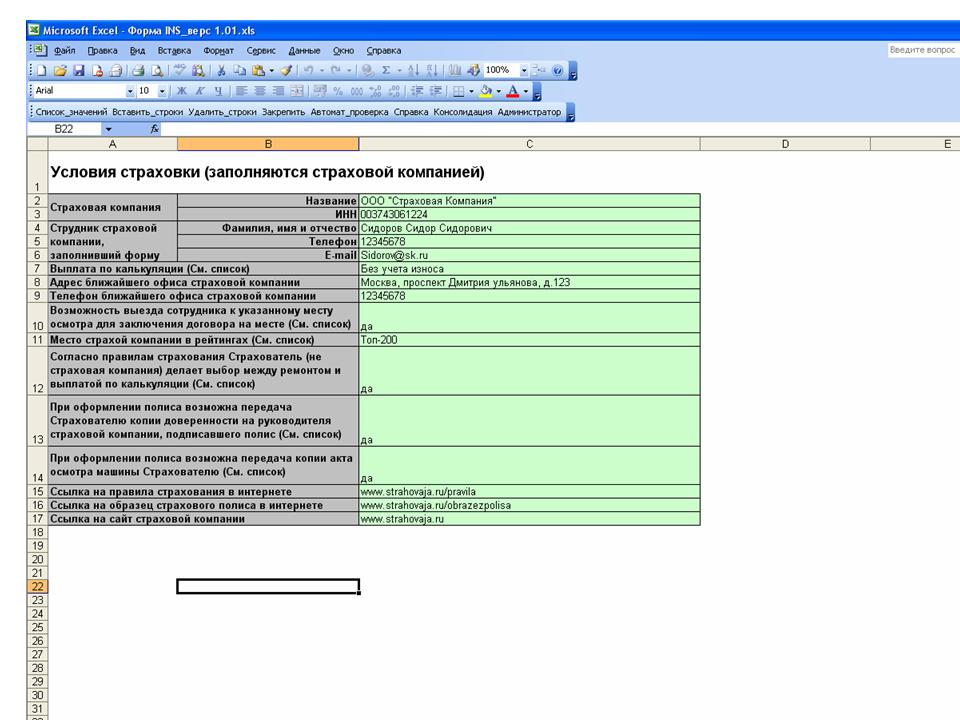Apply Percent style format
Screen dimensions: 960x720
pyautogui.click(x=337, y=91)
